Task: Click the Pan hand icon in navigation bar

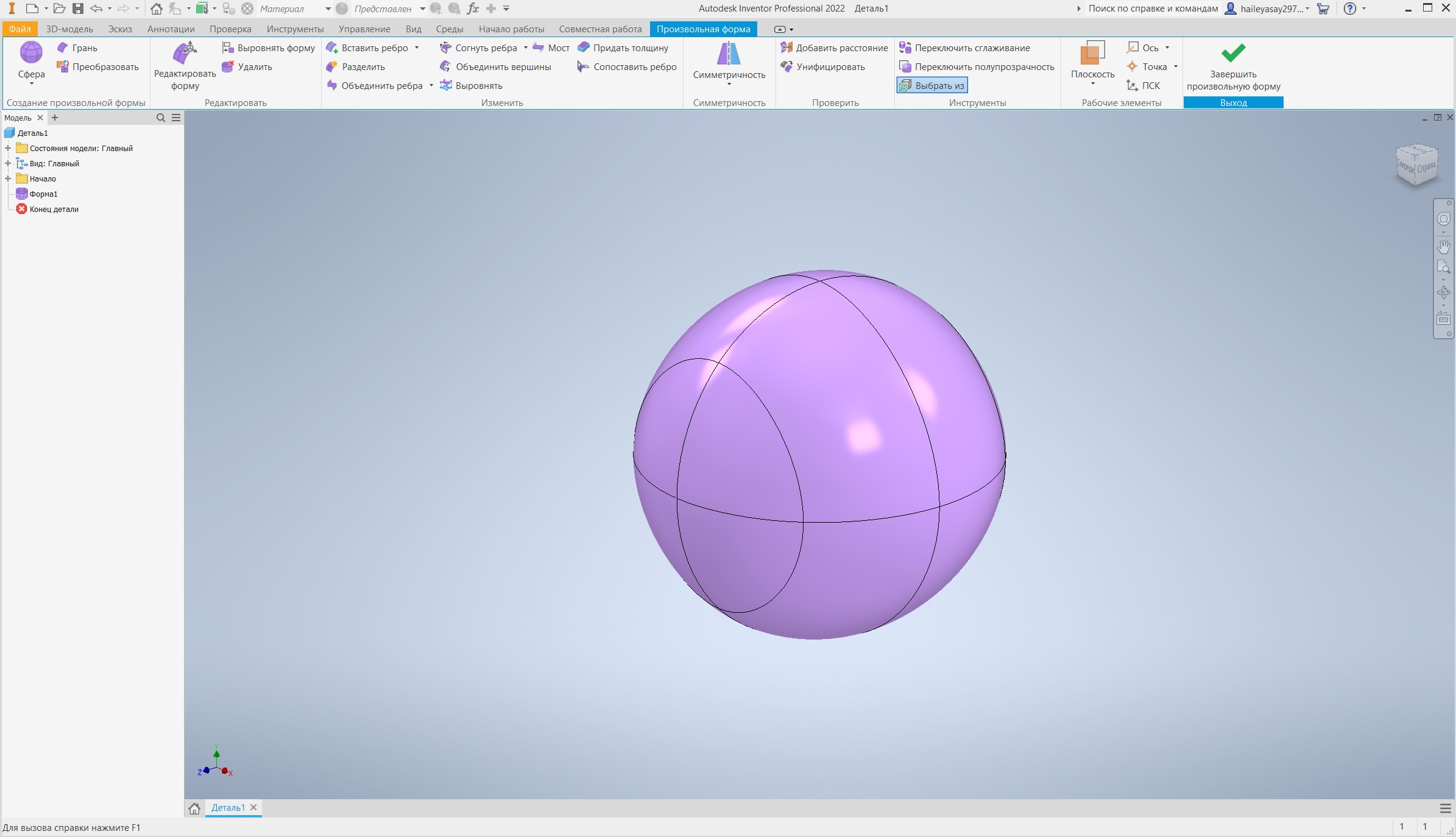Action: pos(1443,246)
